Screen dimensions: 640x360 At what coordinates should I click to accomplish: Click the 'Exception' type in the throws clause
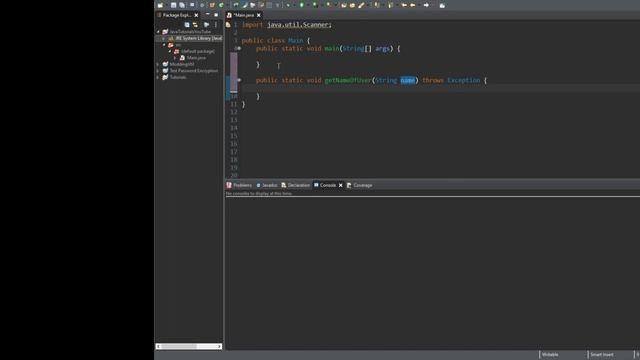pyautogui.click(x=464, y=80)
